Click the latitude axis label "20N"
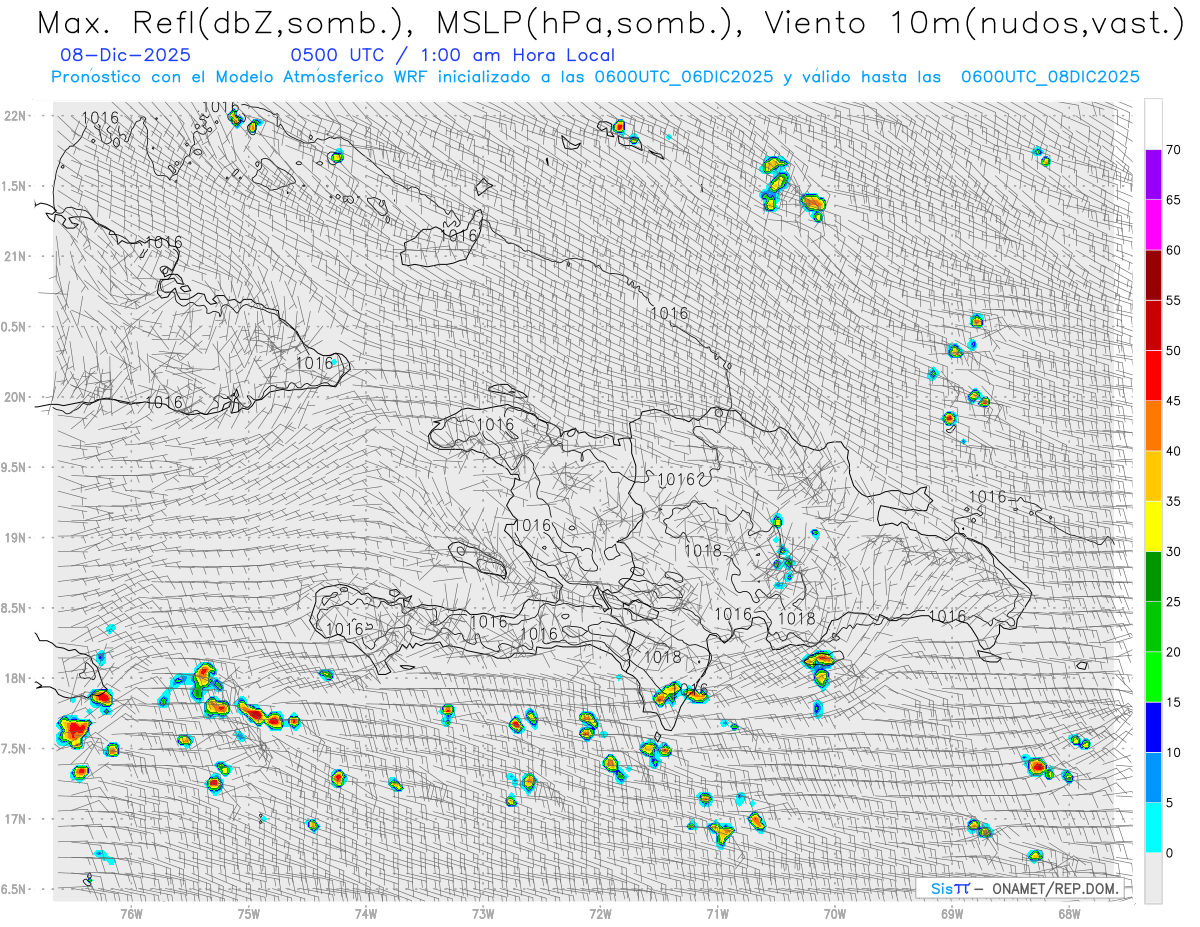Screen dimensions: 1200x927 tap(17, 397)
